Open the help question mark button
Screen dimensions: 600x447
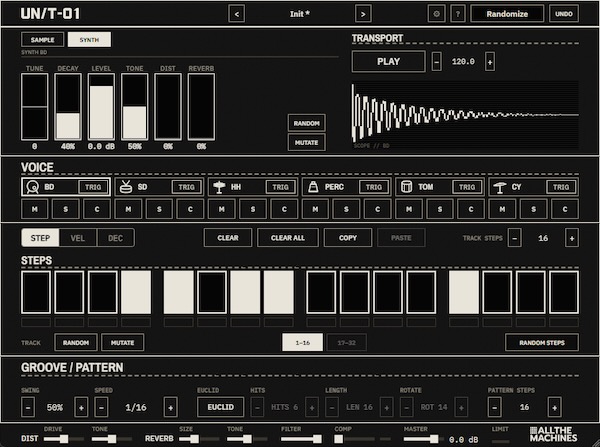click(458, 14)
